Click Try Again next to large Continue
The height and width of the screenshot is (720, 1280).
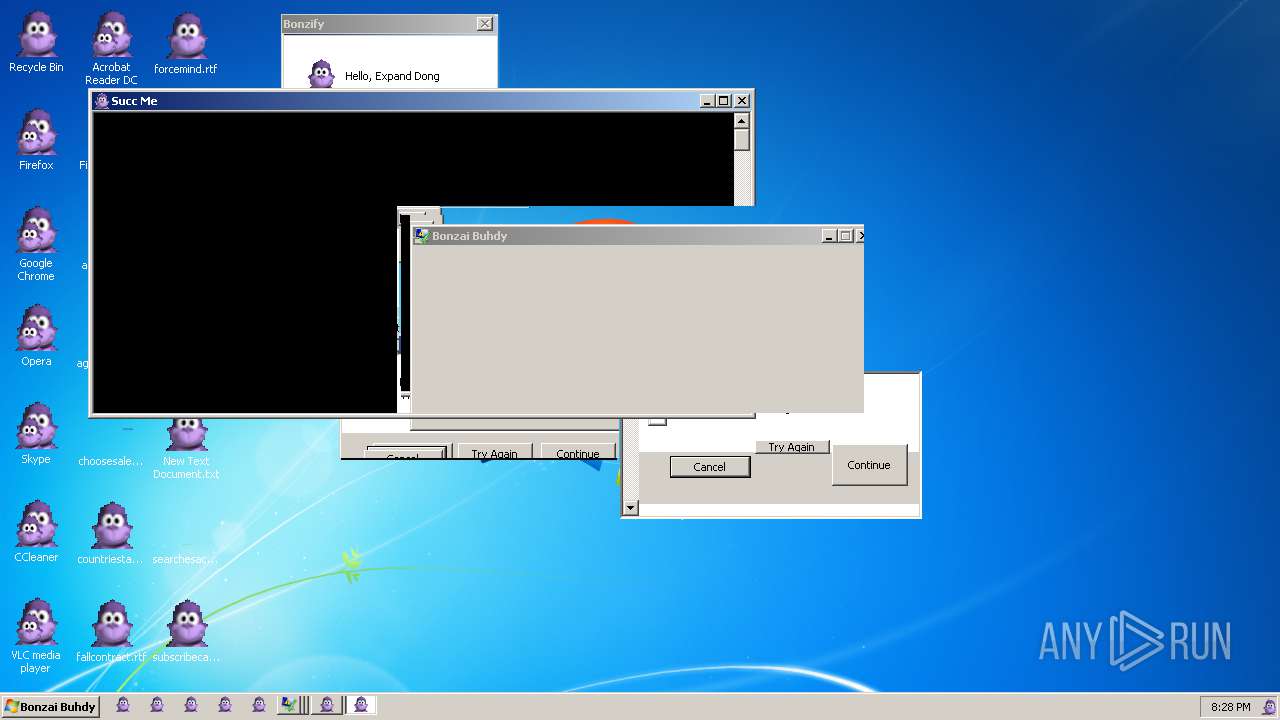[791, 447]
